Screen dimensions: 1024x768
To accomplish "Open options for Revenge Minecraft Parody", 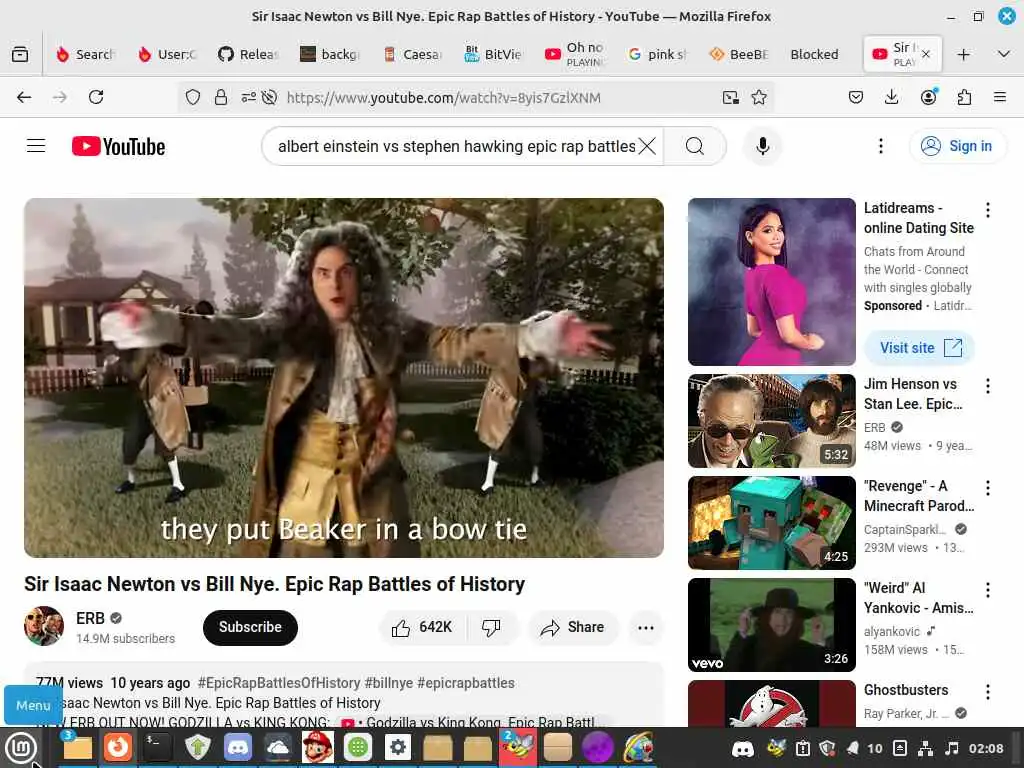I will pyautogui.click(x=987, y=488).
